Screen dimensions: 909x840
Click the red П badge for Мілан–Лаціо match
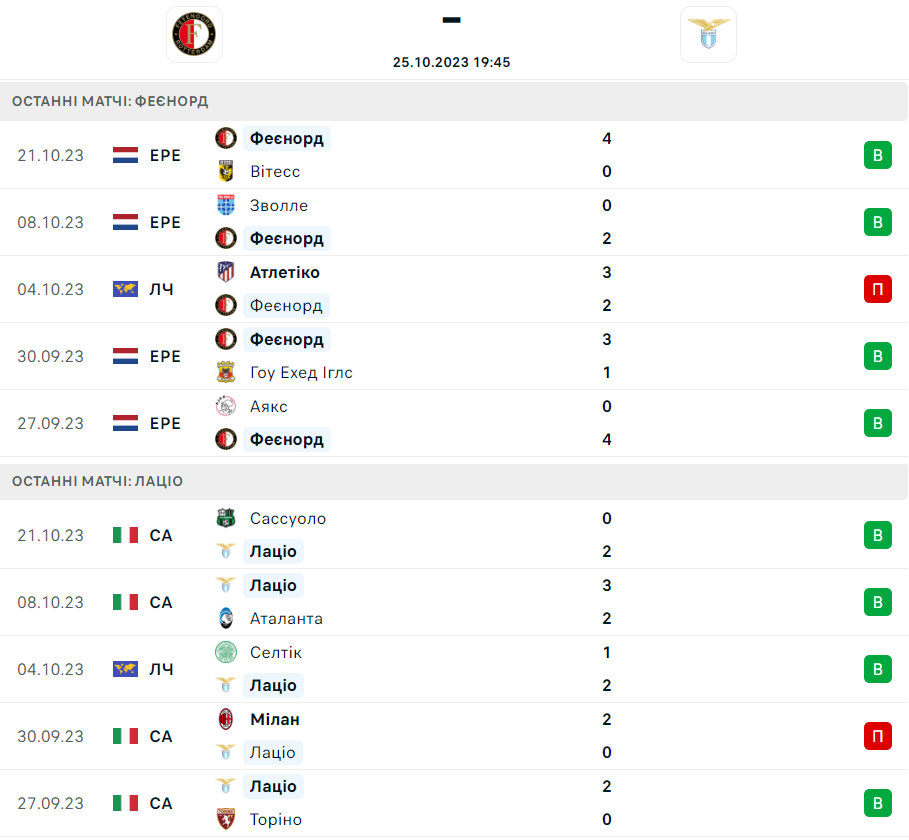pos(878,736)
